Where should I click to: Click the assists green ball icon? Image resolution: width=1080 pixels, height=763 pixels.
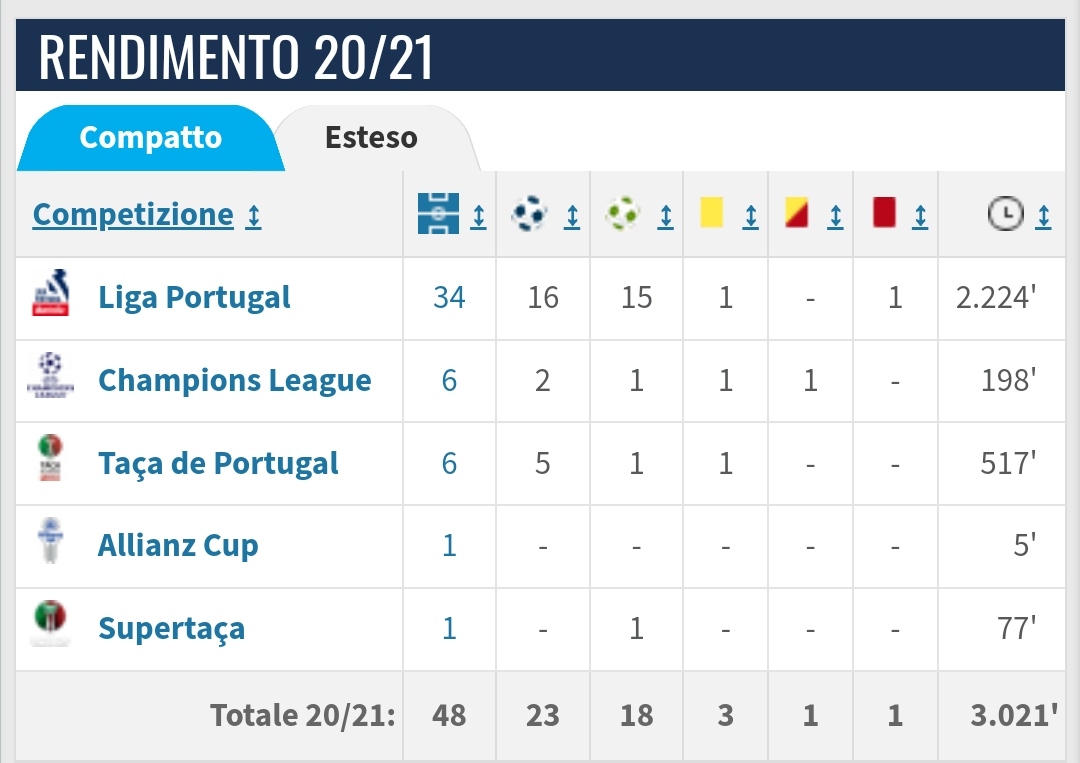coord(623,213)
